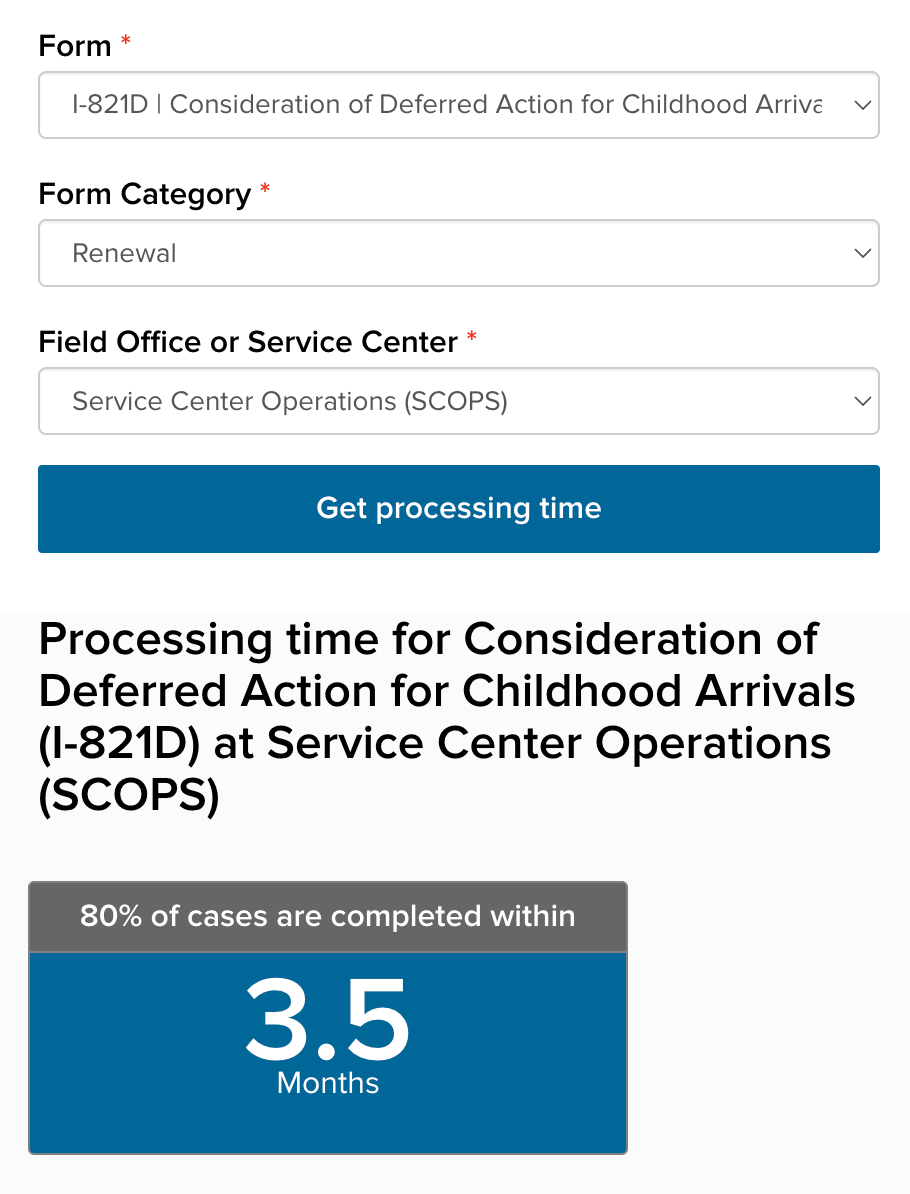This screenshot has width=910, height=1194.
Task: Click the 'Months' text under 3.5
Action: [x=328, y=1083]
